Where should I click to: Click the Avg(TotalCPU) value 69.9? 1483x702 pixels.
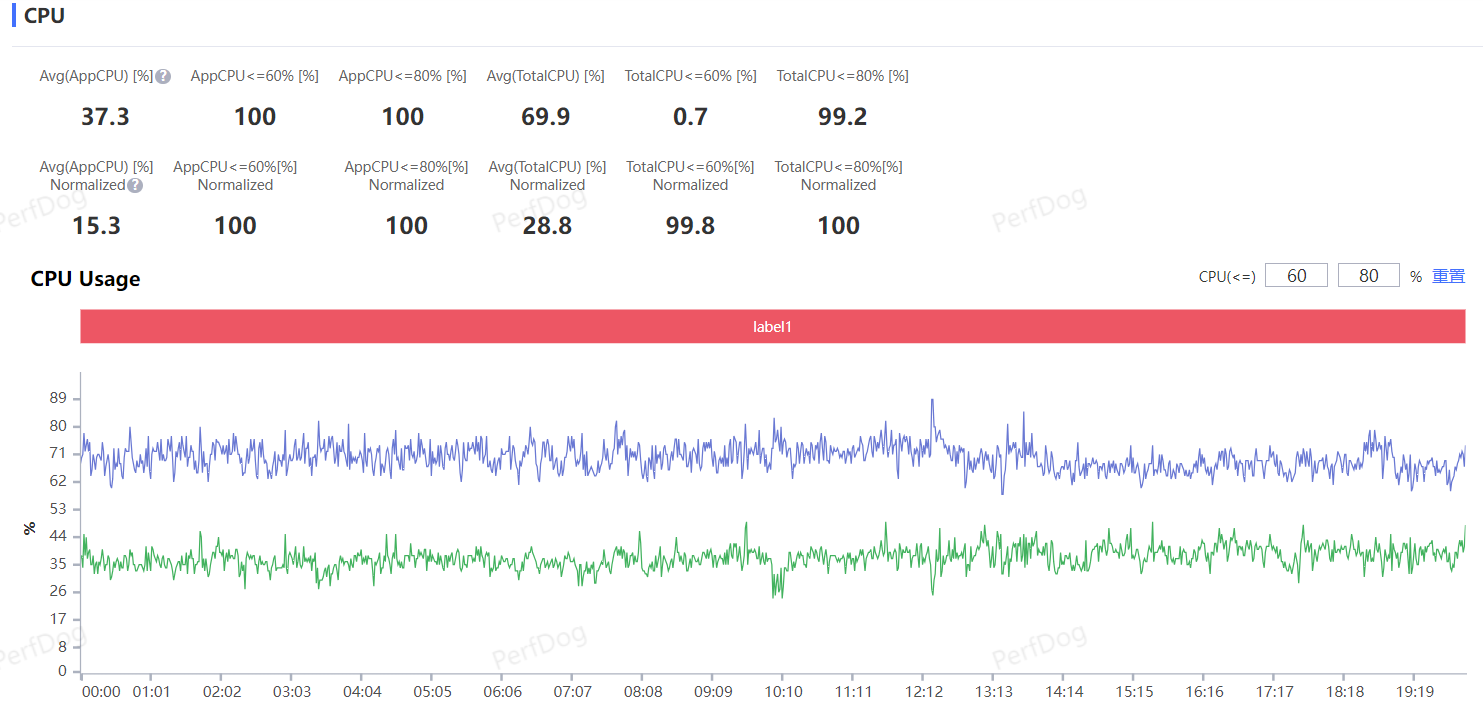tap(545, 117)
